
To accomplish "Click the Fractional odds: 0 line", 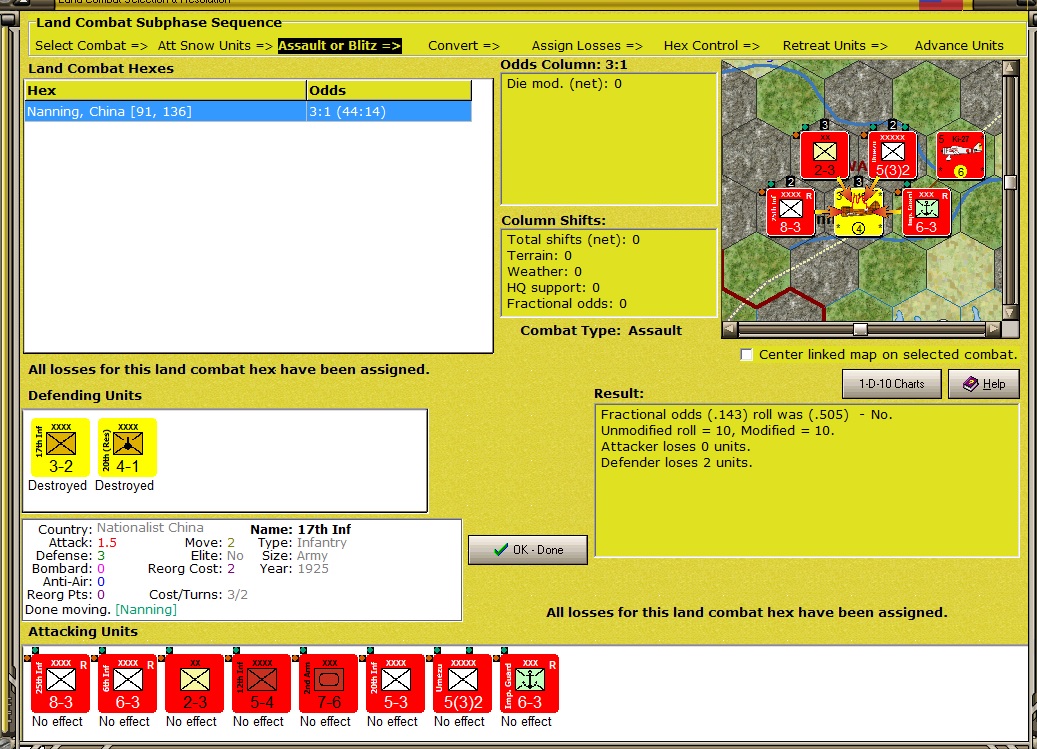I will 567,303.
